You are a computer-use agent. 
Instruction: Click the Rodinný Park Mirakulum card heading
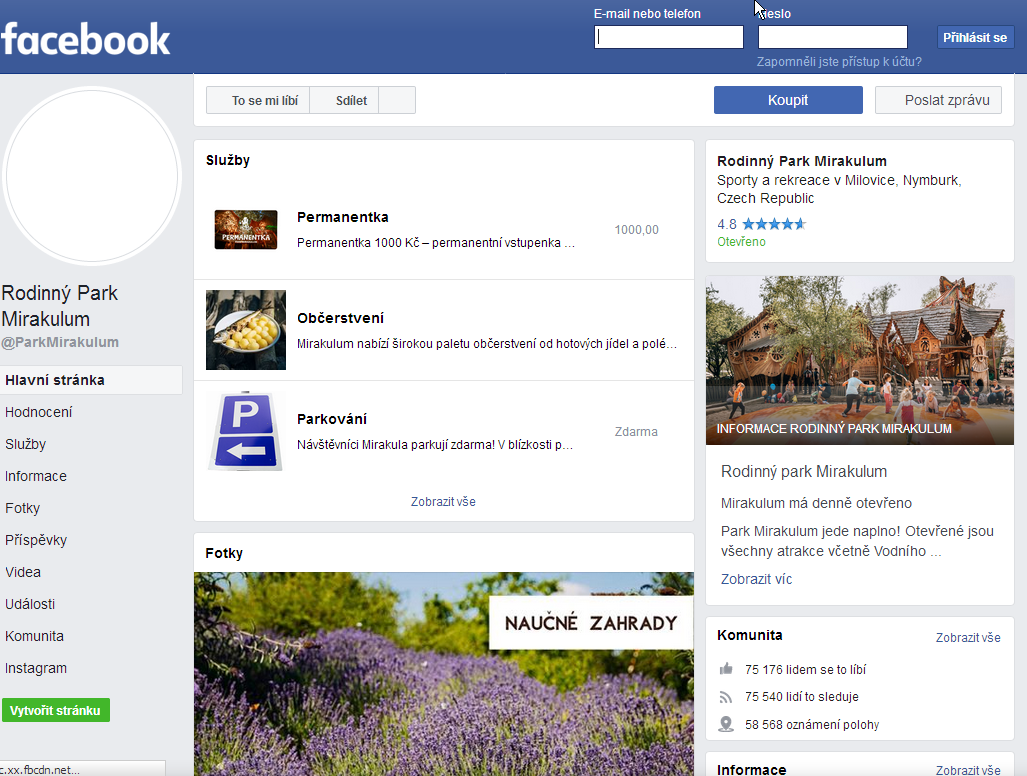(x=802, y=161)
